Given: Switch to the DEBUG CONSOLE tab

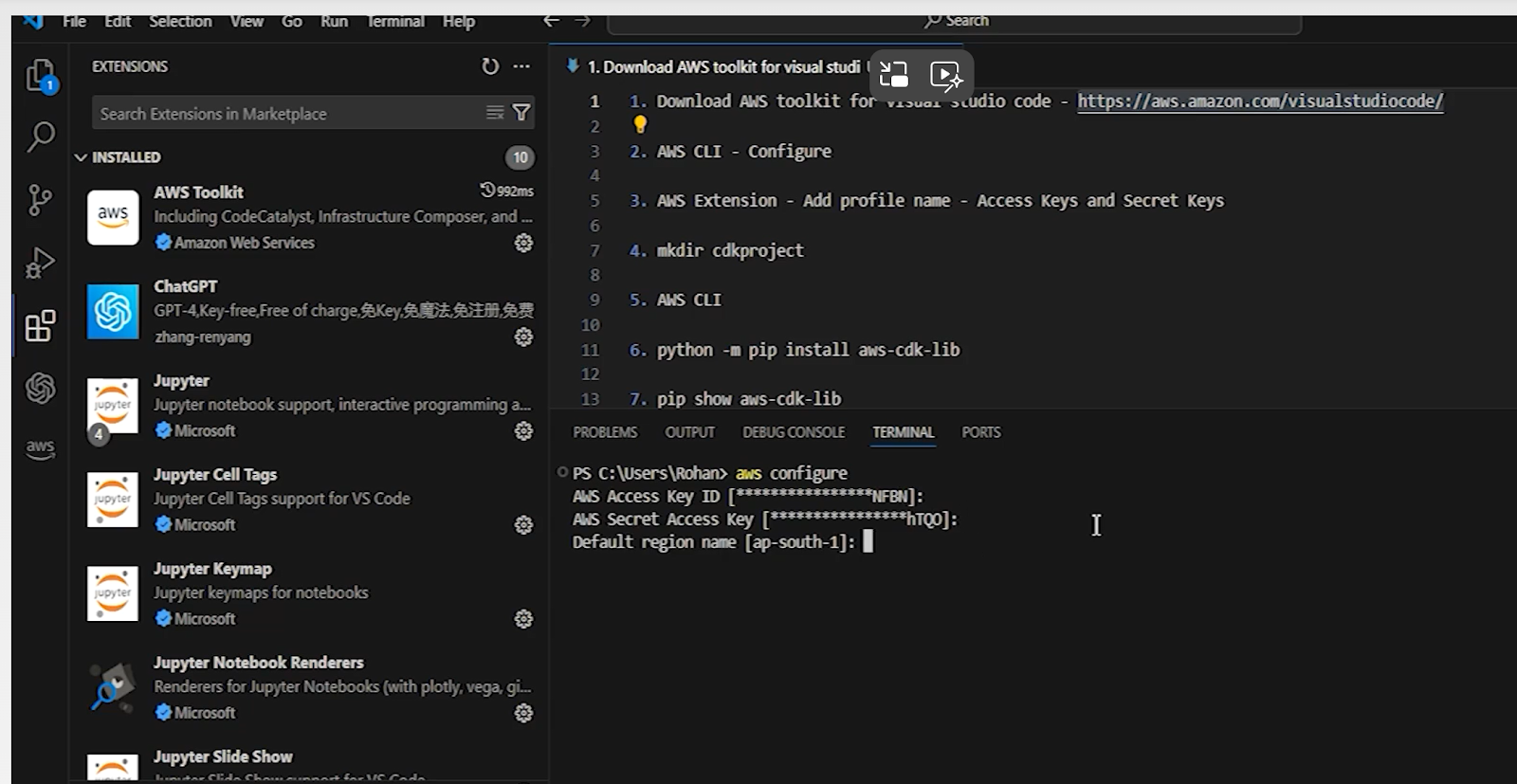Looking at the screenshot, I should tap(794, 432).
